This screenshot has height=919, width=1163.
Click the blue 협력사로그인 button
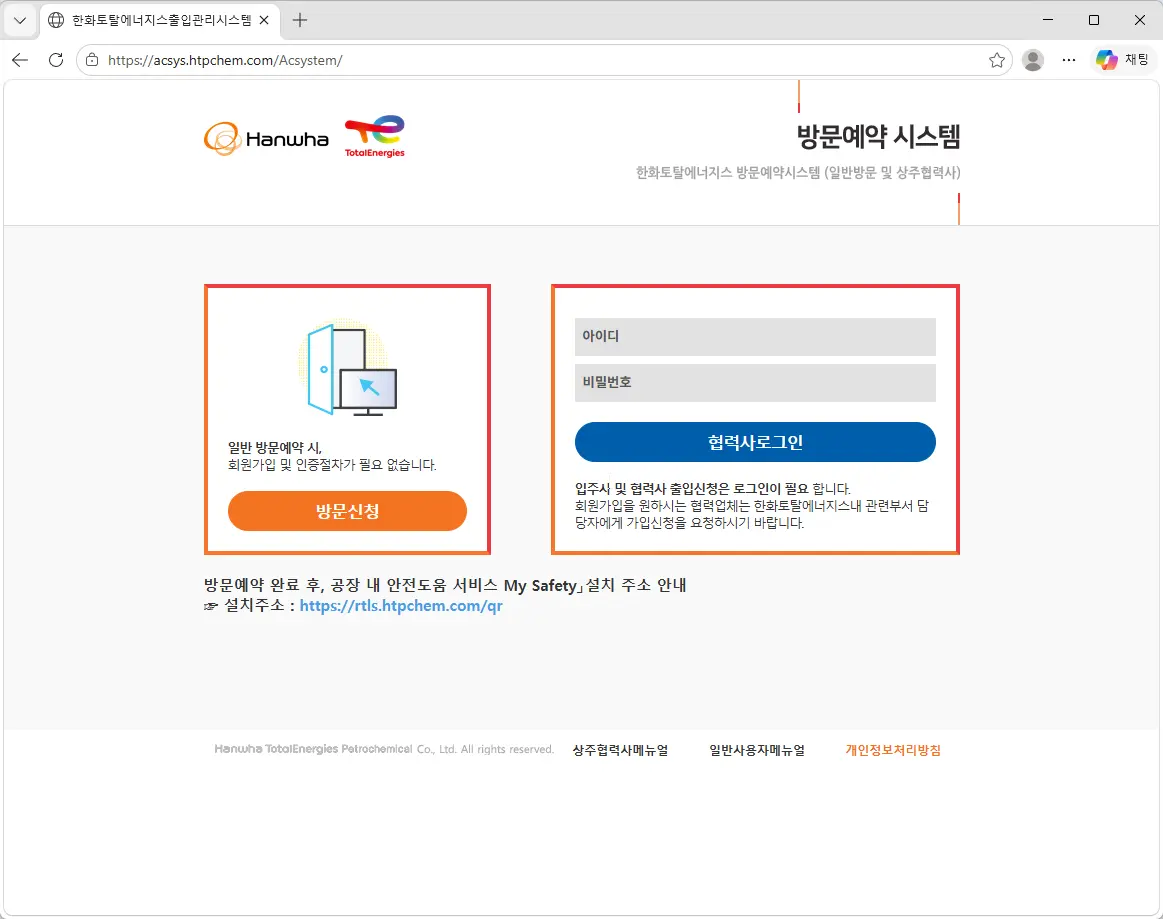(755, 442)
